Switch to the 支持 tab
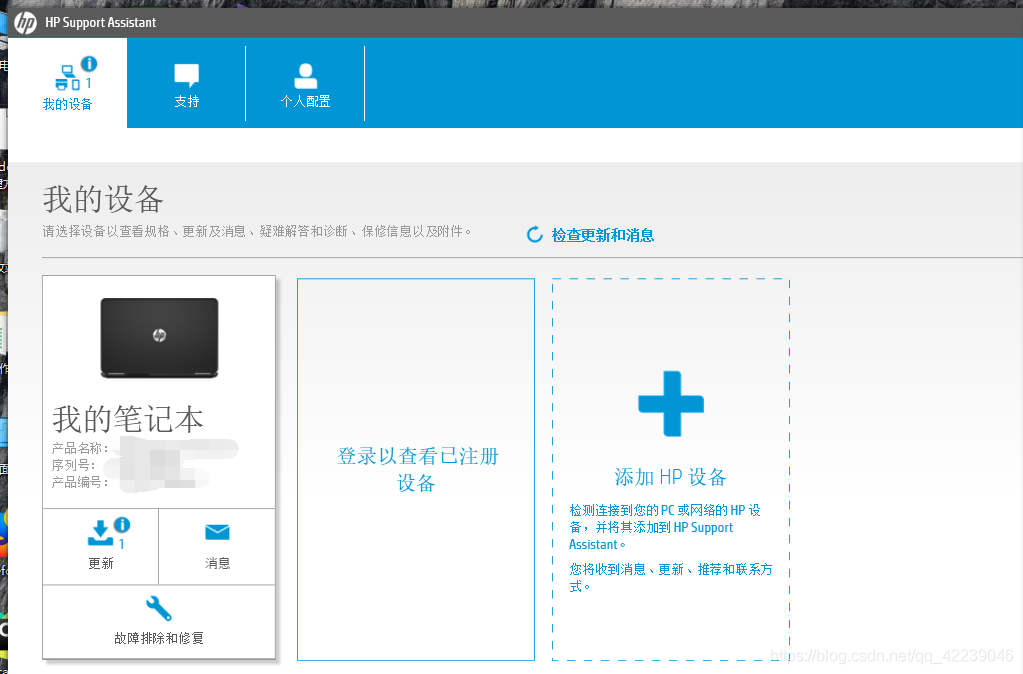 pos(187,83)
